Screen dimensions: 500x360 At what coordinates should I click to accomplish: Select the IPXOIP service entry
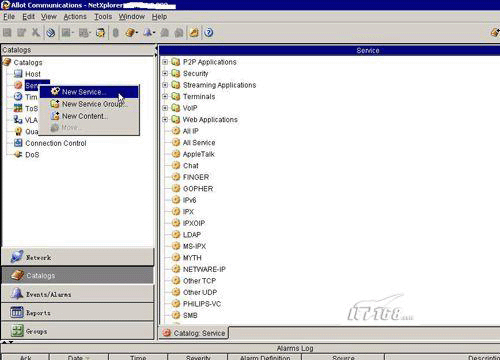194,223
